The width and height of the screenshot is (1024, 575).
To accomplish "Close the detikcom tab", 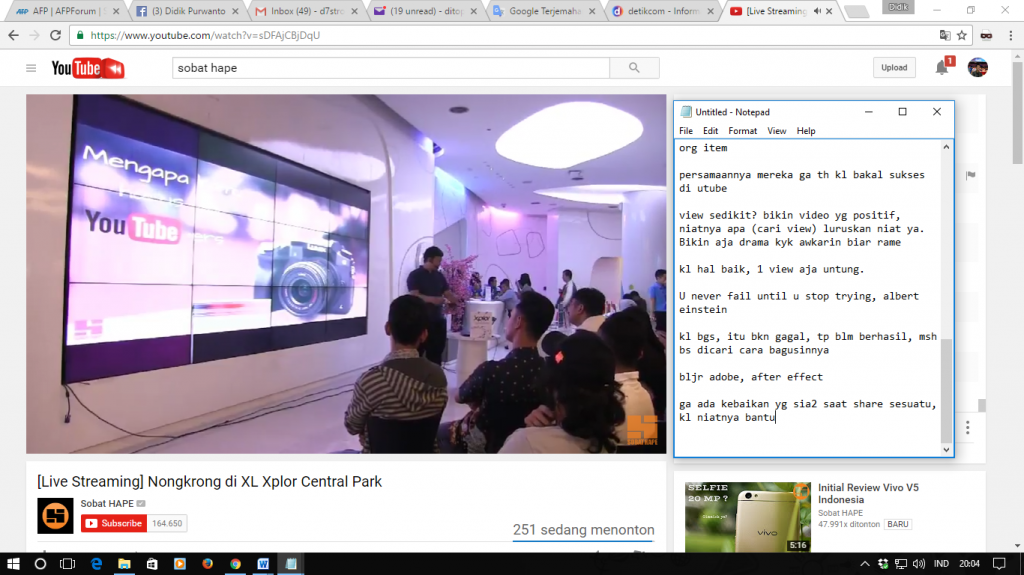I will click(711, 11).
